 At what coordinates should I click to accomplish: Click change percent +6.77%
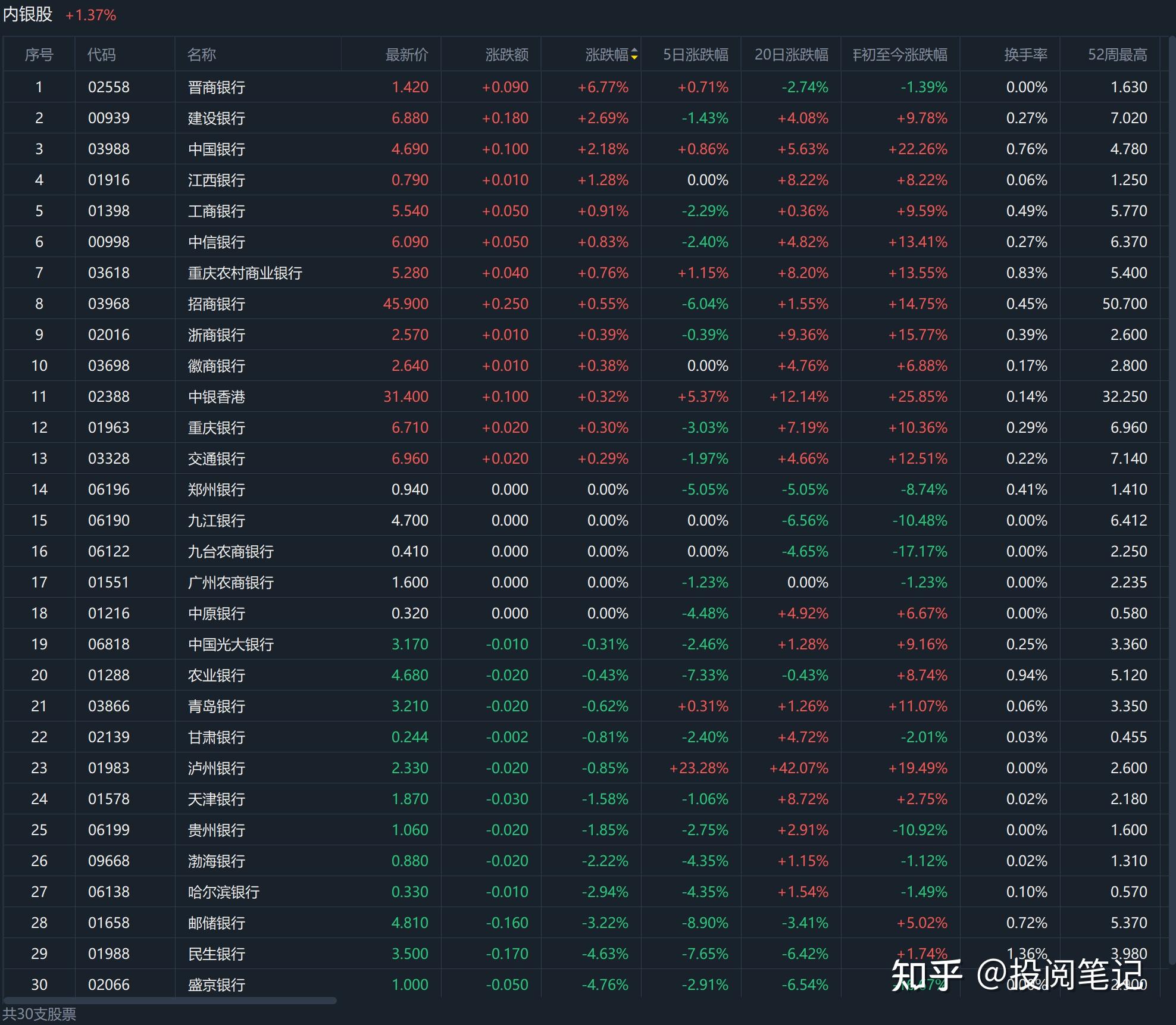pos(603,87)
